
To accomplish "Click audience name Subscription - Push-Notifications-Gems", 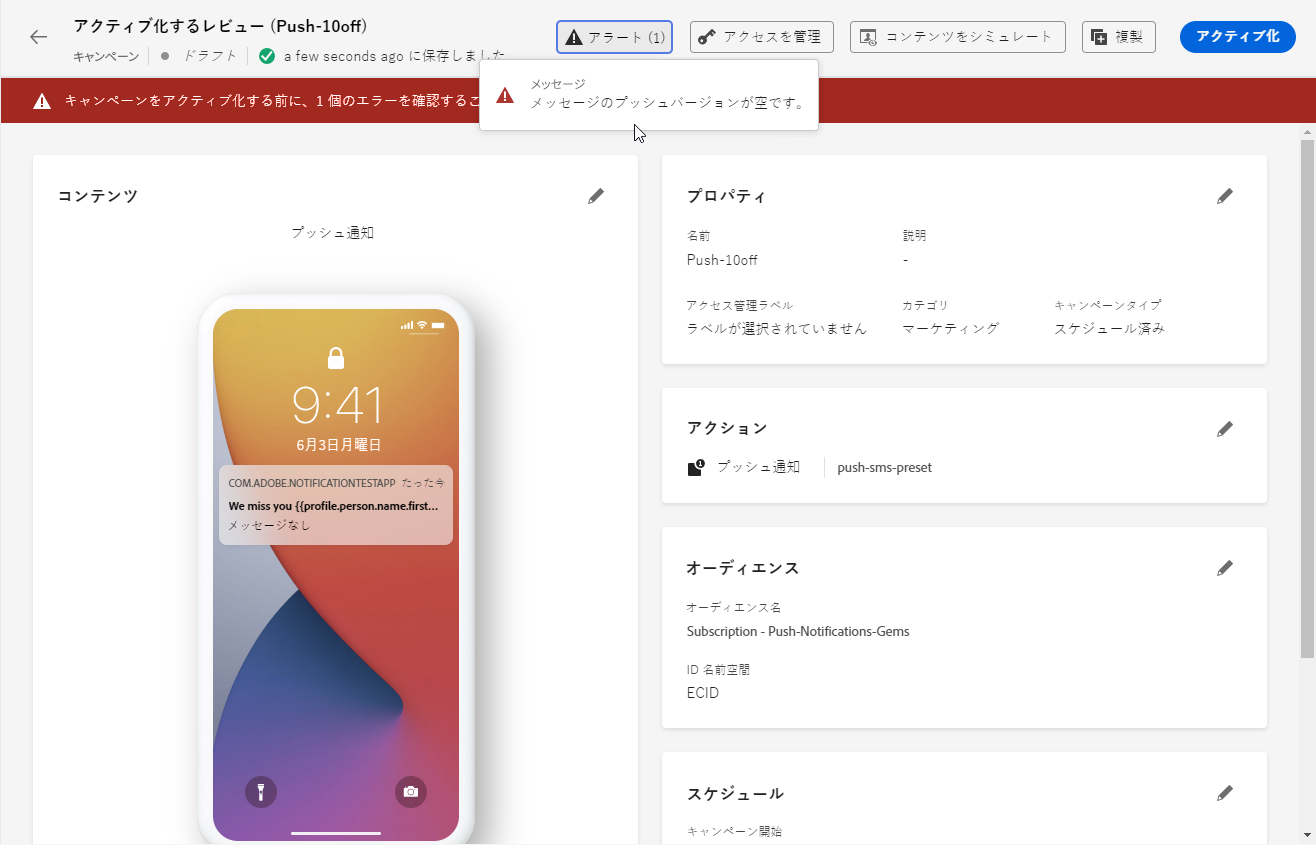I will click(798, 631).
